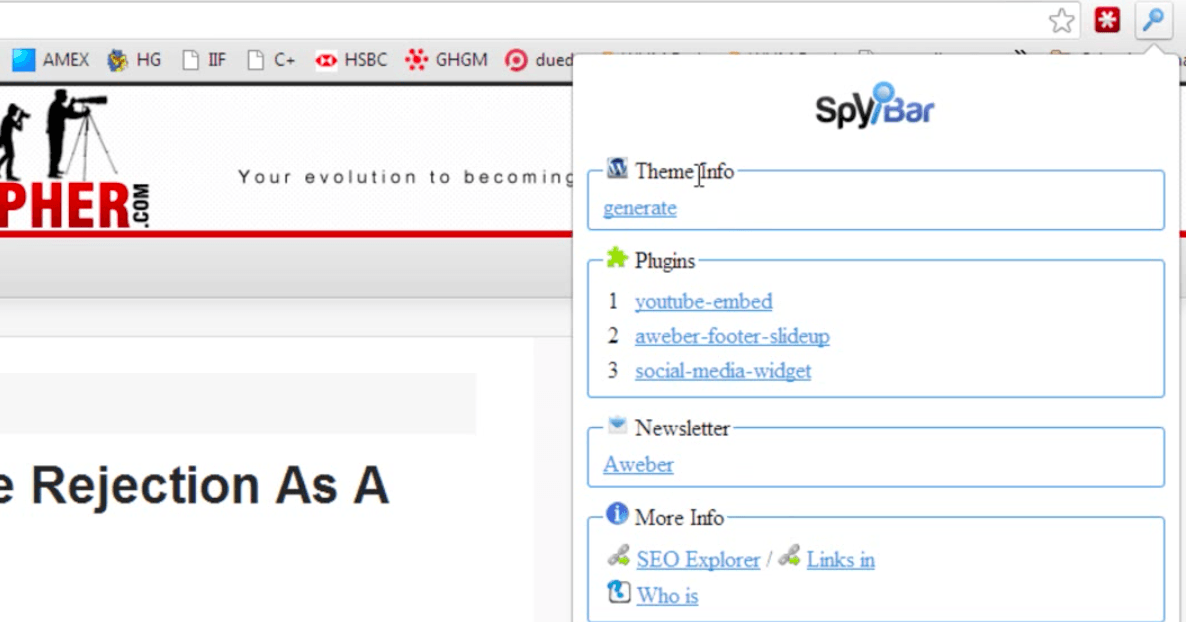
Task: Open the AMEX bookmark
Action: [x=51, y=60]
